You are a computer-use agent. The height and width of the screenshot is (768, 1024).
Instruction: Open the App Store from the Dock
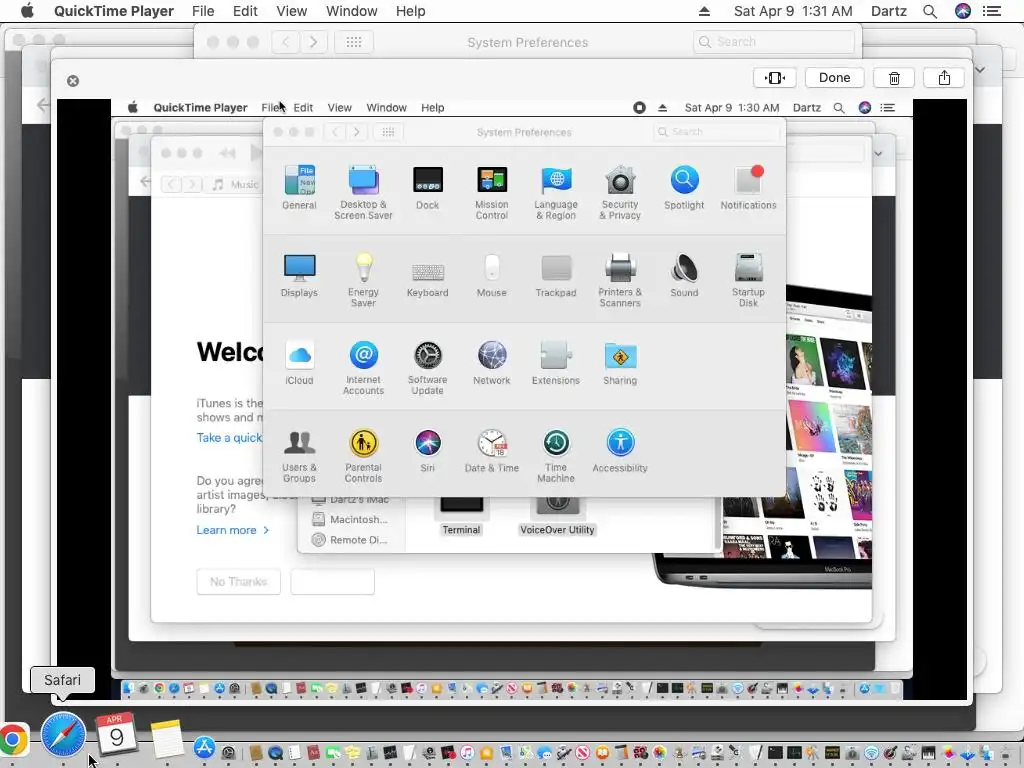pyautogui.click(x=204, y=747)
